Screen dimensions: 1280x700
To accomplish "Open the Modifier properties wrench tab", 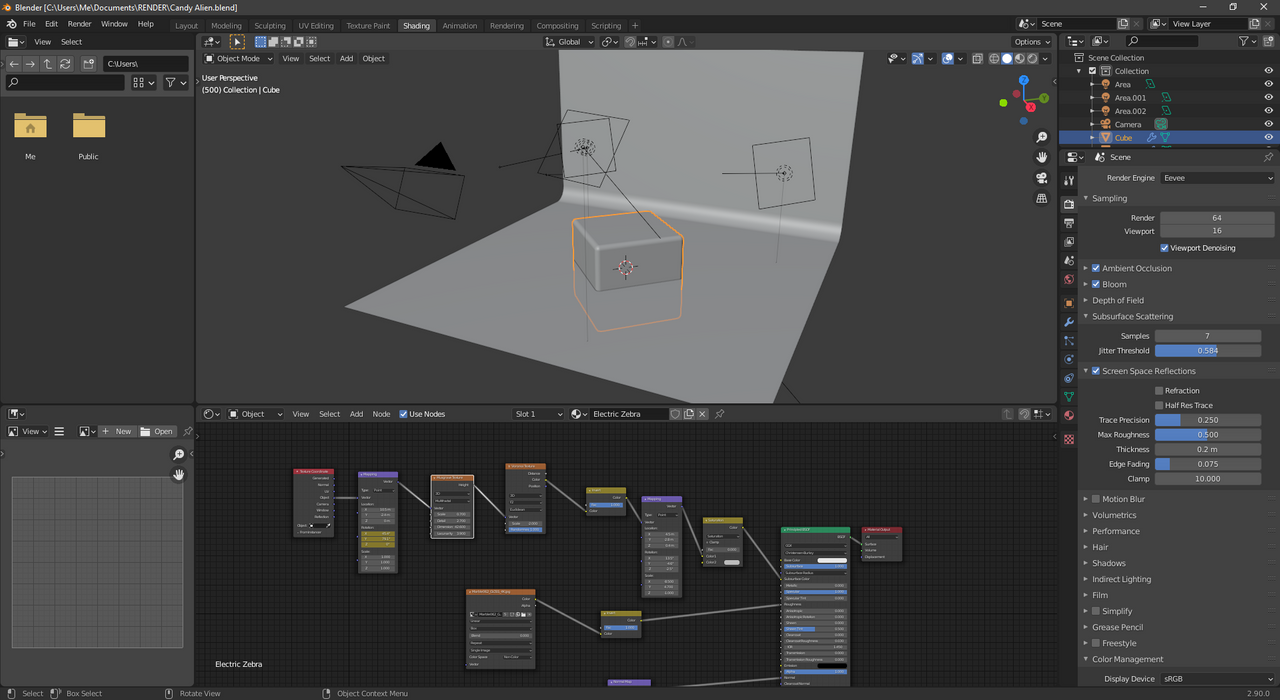I will pyautogui.click(x=1069, y=322).
